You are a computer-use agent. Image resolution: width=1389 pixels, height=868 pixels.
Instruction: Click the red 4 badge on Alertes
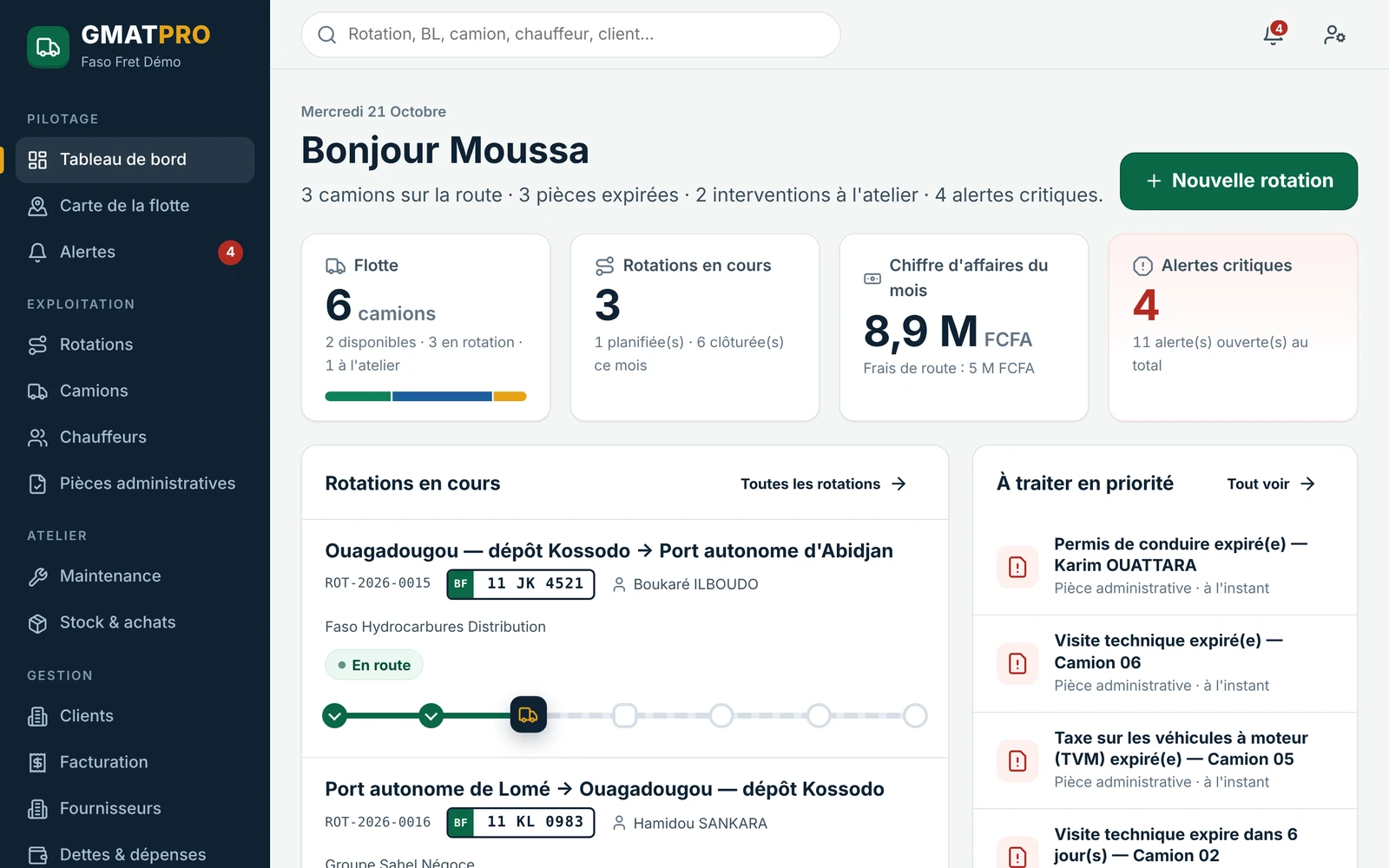tap(230, 252)
